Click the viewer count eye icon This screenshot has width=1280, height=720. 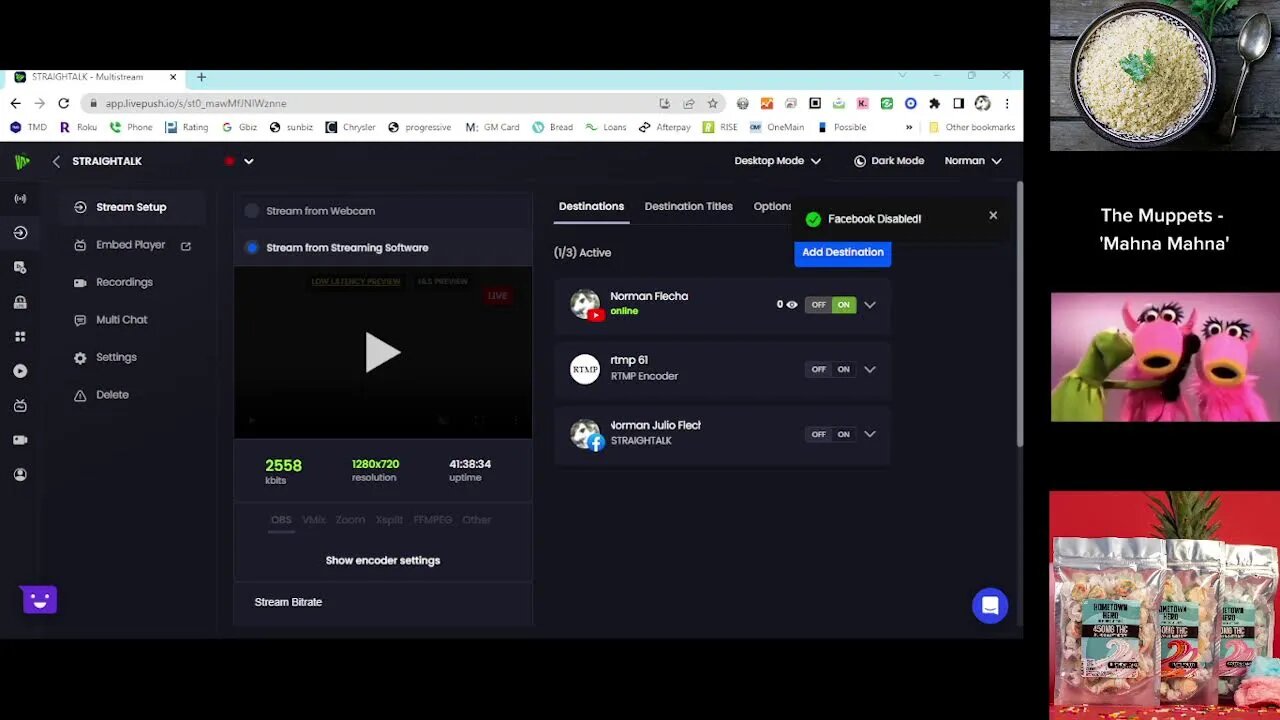(792, 305)
